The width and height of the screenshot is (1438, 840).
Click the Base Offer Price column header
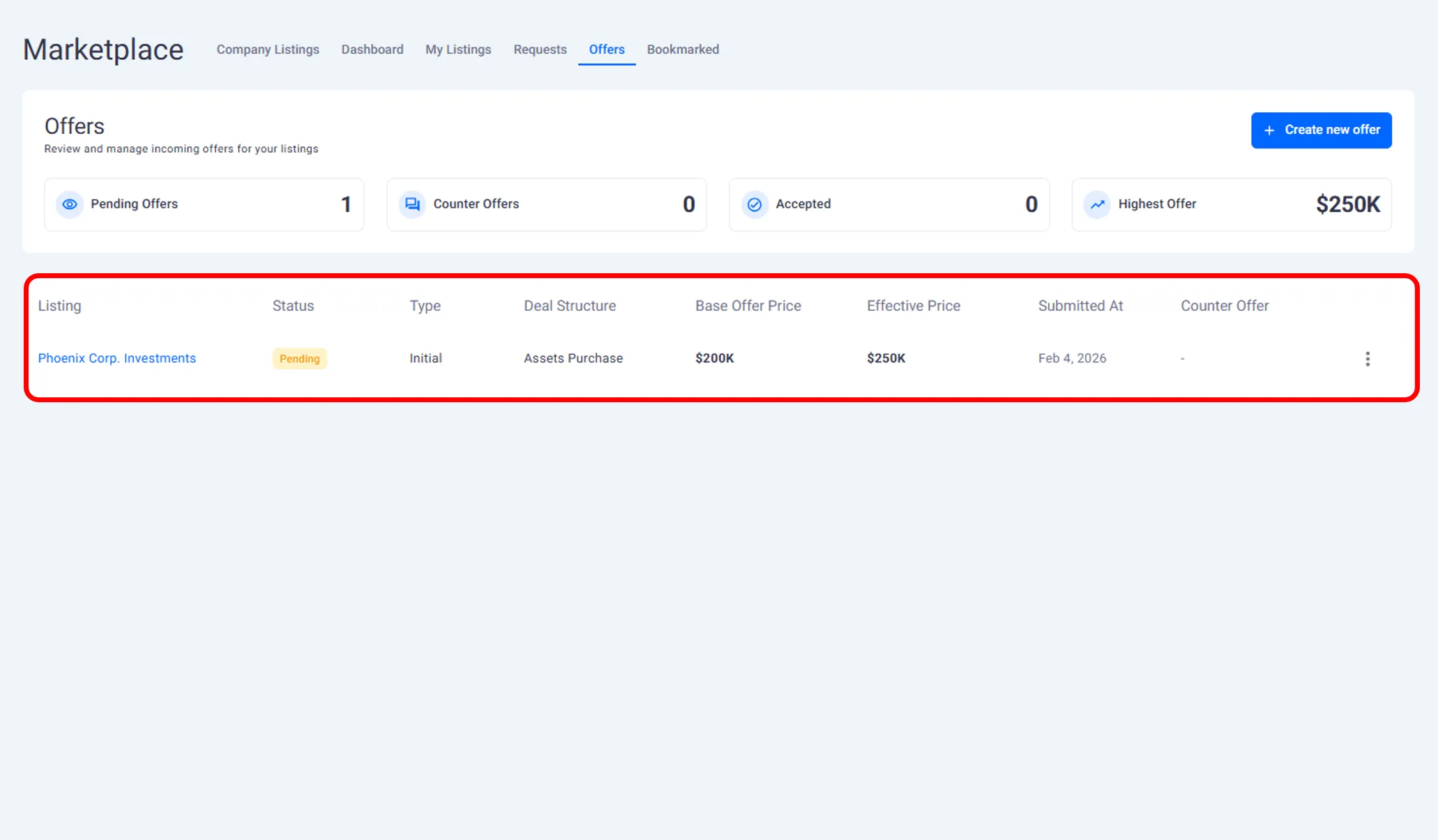748,306
